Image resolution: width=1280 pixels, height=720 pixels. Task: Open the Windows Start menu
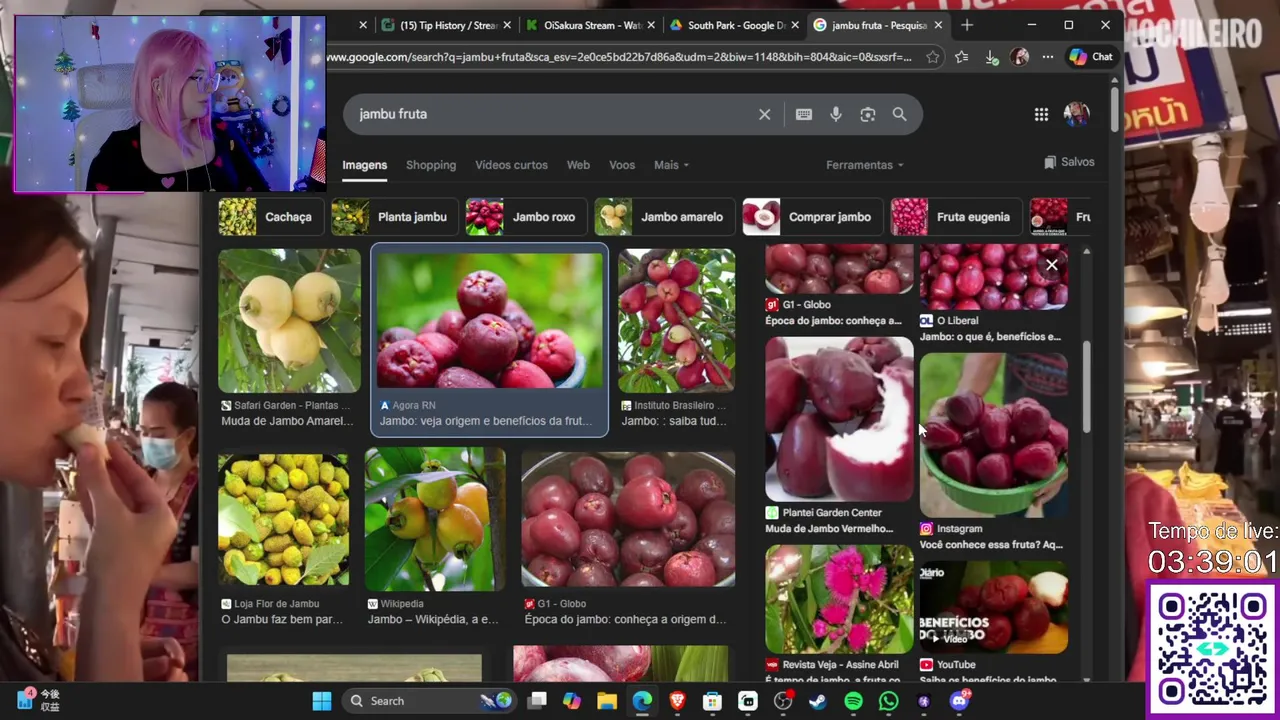tap(322, 701)
